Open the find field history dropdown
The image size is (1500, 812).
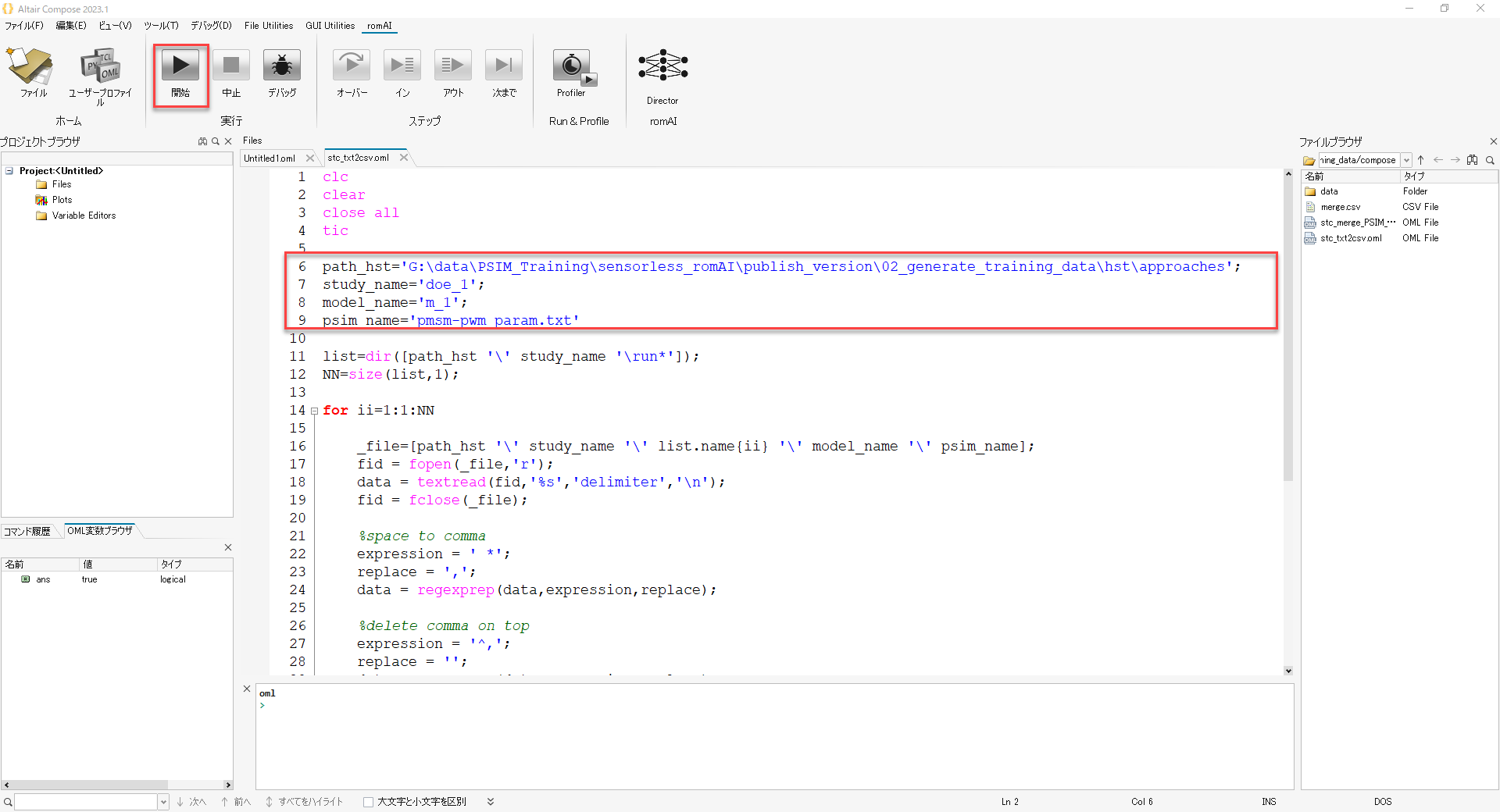(163, 802)
